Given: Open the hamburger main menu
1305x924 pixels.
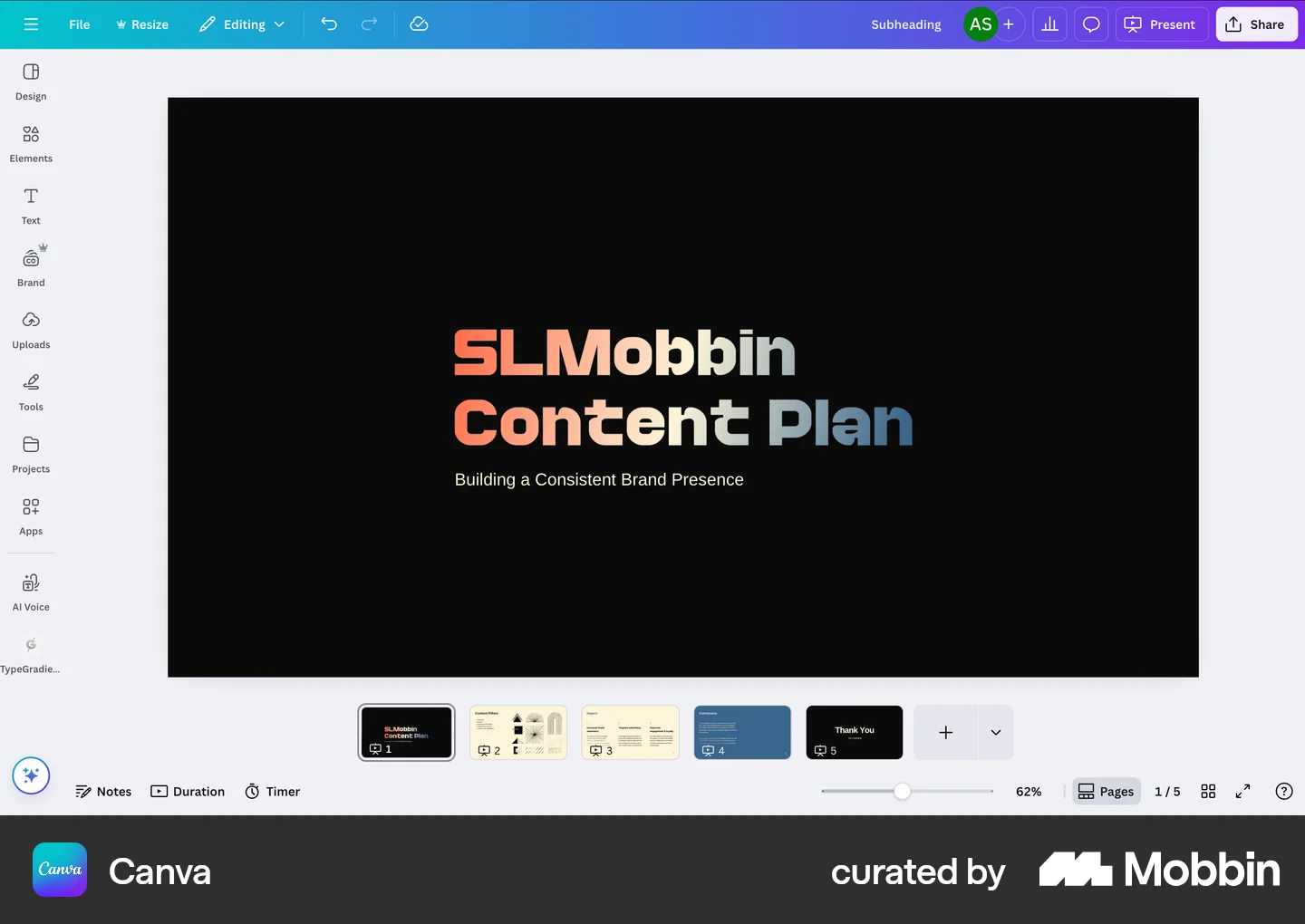Looking at the screenshot, I should pyautogui.click(x=31, y=24).
